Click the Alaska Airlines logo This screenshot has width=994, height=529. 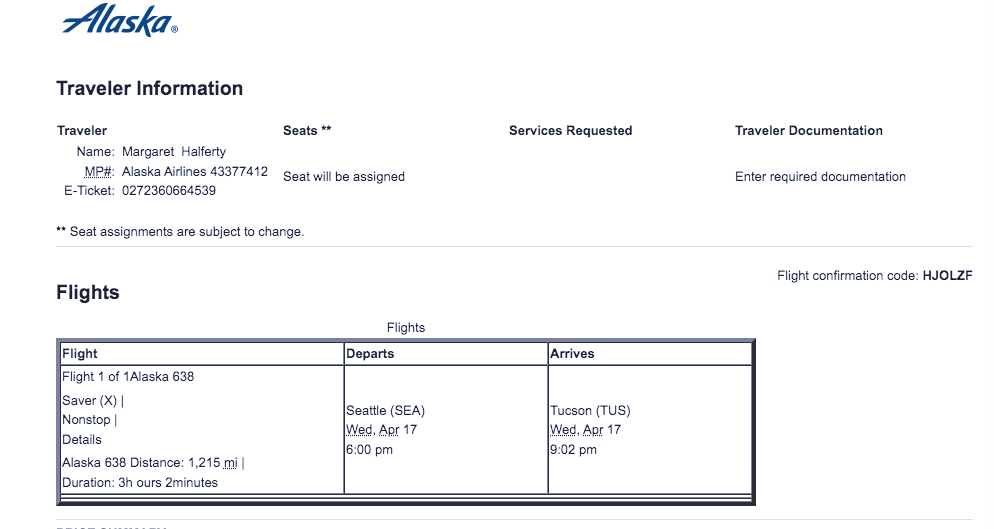[119, 21]
